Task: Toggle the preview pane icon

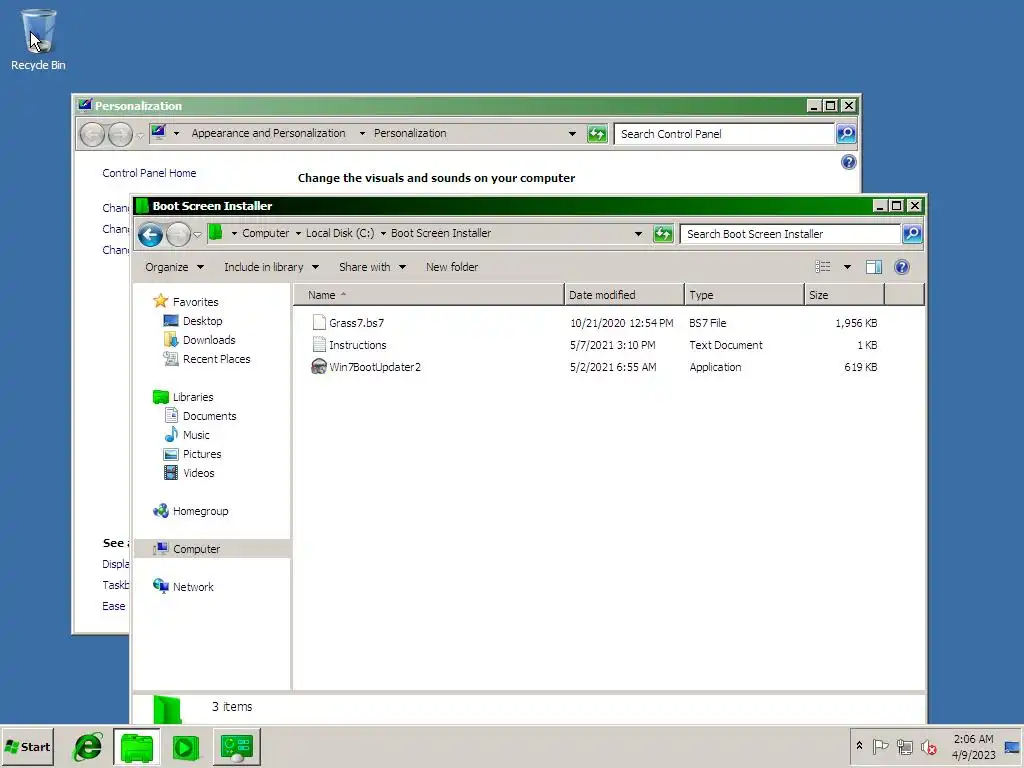Action: 874,266
